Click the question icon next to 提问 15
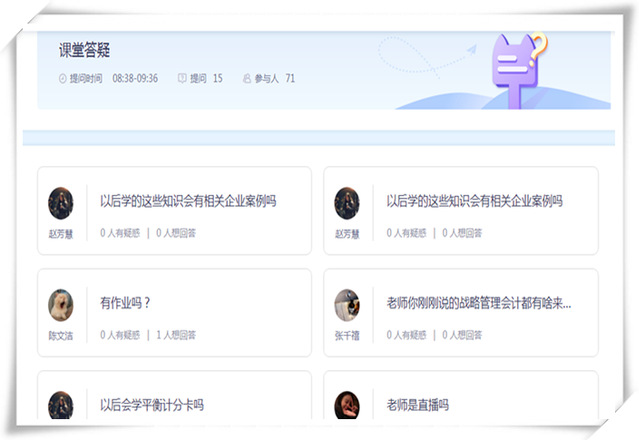639x440 pixels. pyautogui.click(x=181, y=78)
